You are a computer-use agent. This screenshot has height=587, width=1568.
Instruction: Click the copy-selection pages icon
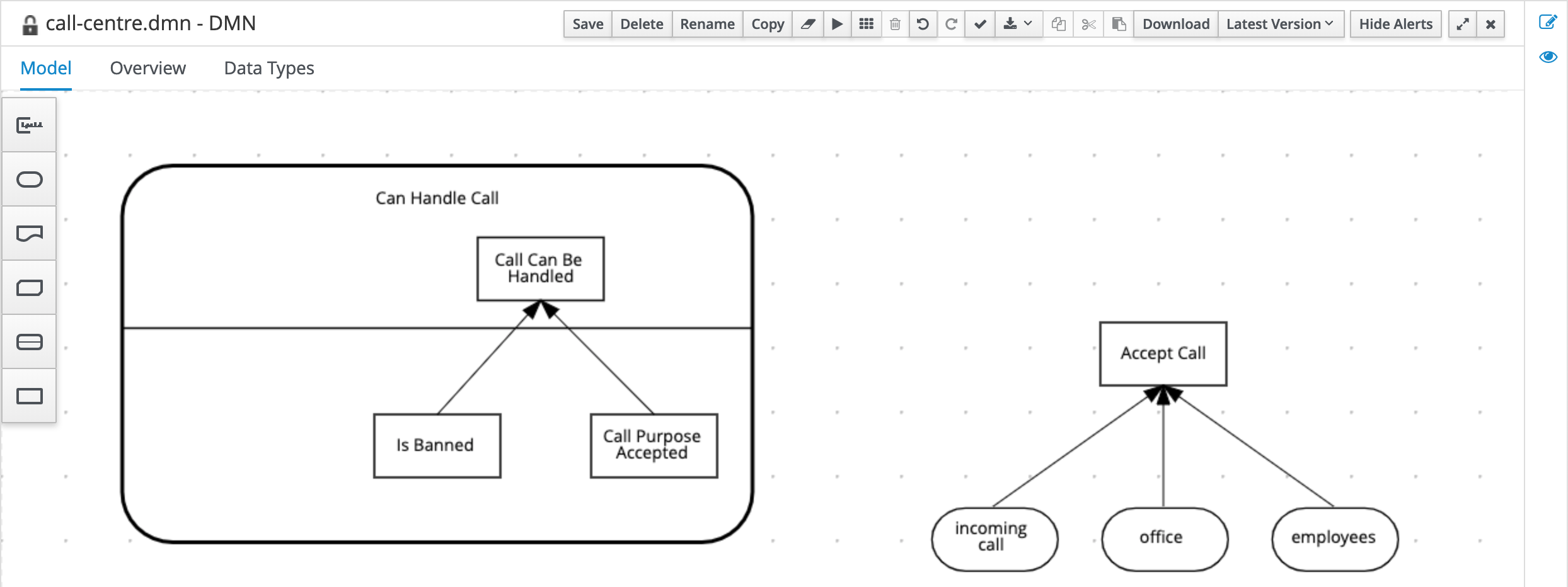point(1059,24)
